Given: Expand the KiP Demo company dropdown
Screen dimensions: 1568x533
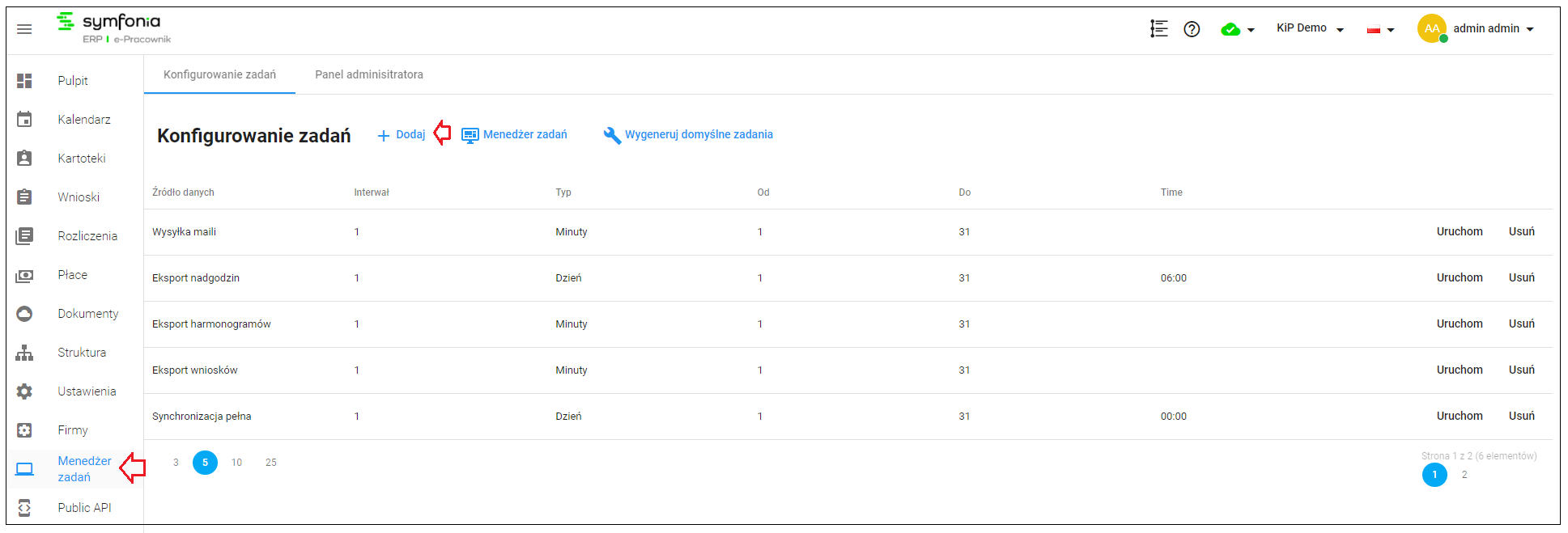Looking at the screenshot, I should 1311,28.
